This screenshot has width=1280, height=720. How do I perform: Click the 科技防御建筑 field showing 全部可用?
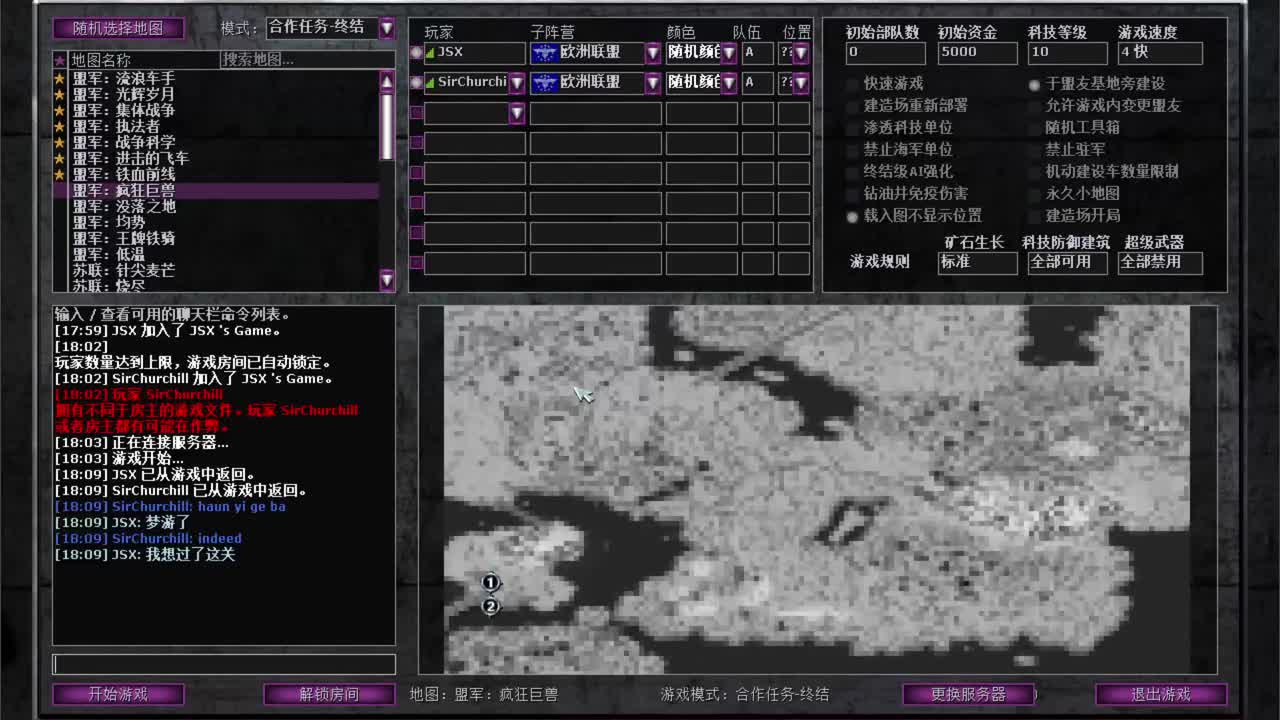[x=1067, y=262]
